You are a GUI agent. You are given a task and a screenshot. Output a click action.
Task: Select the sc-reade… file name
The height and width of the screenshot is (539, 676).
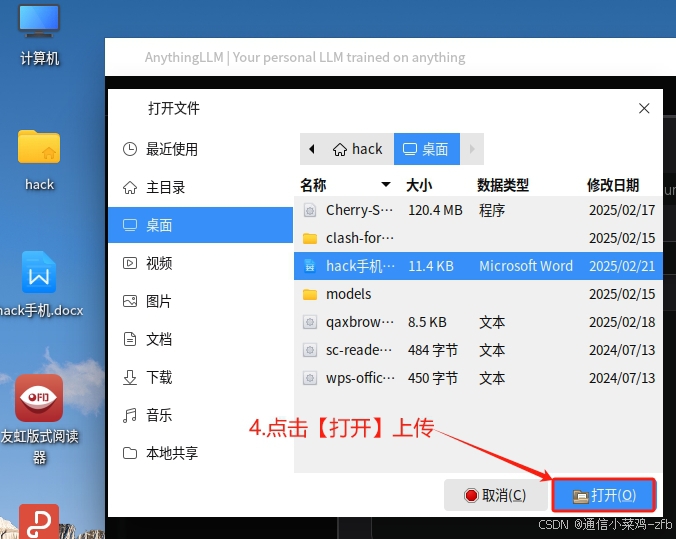(359, 350)
